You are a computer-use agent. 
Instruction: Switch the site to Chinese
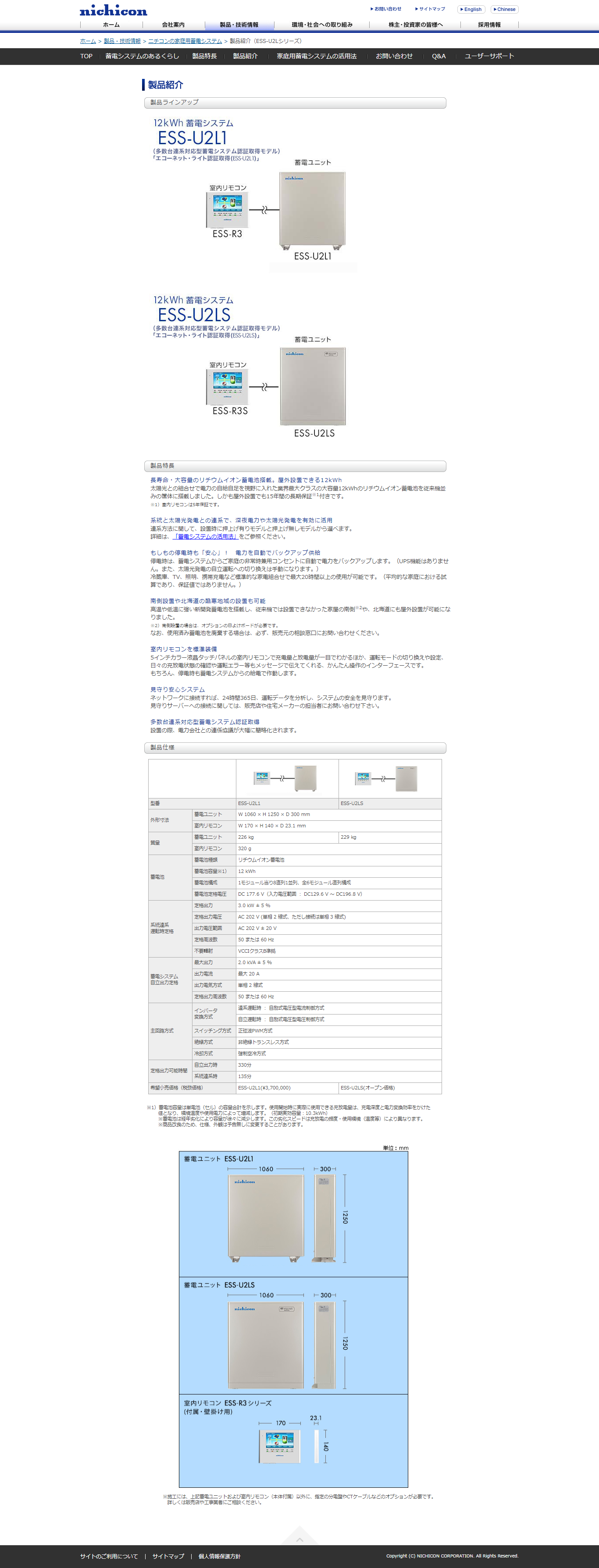pyautogui.click(x=505, y=9)
